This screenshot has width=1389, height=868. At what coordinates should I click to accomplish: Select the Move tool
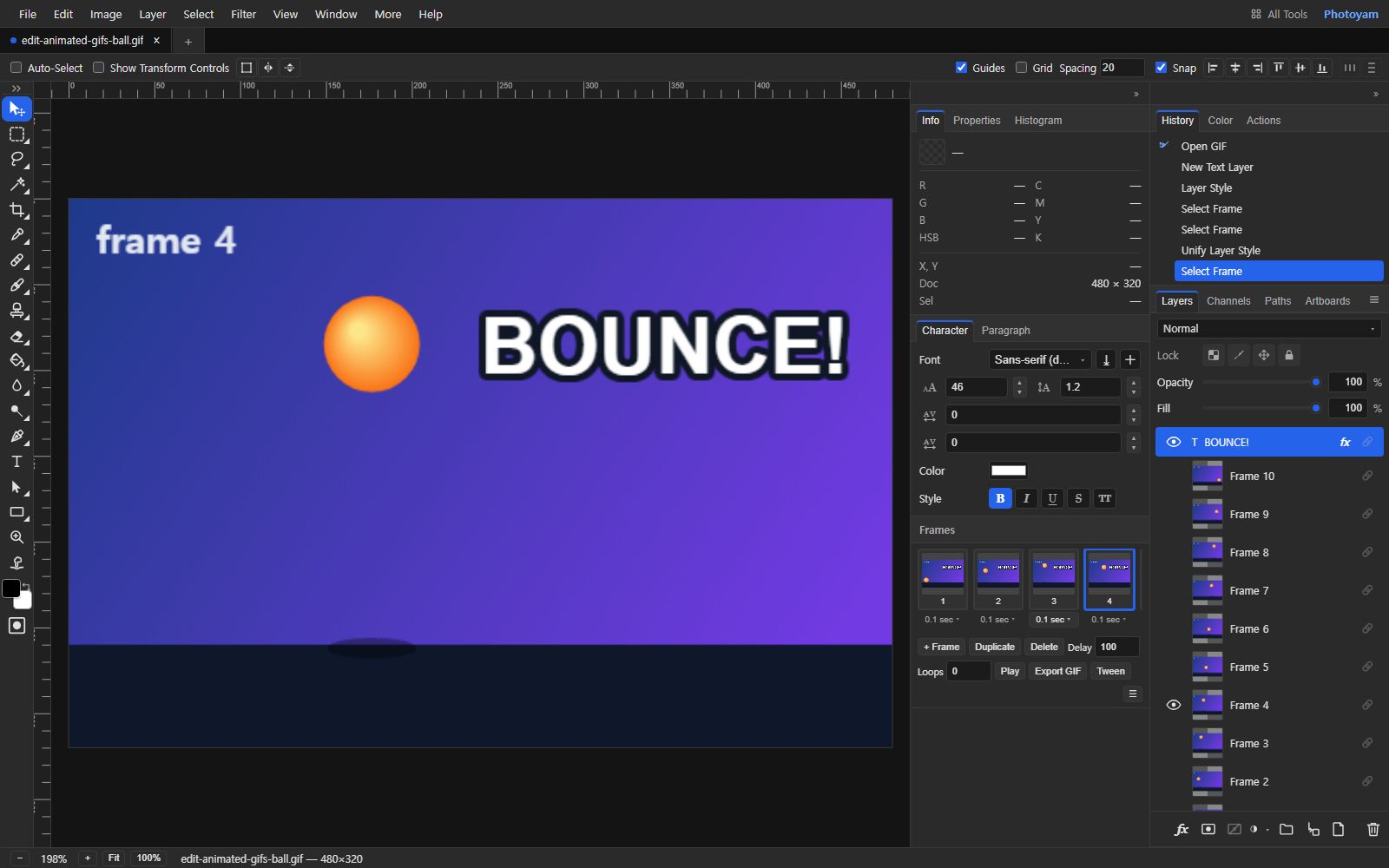(x=16, y=108)
